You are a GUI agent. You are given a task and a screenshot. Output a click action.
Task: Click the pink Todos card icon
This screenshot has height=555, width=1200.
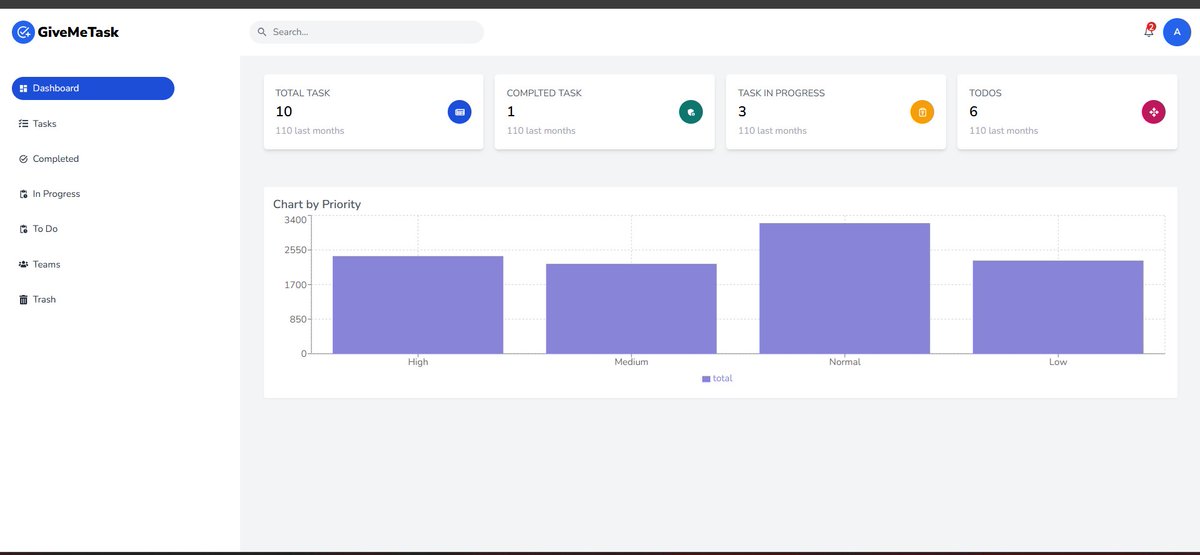point(1154,112)
